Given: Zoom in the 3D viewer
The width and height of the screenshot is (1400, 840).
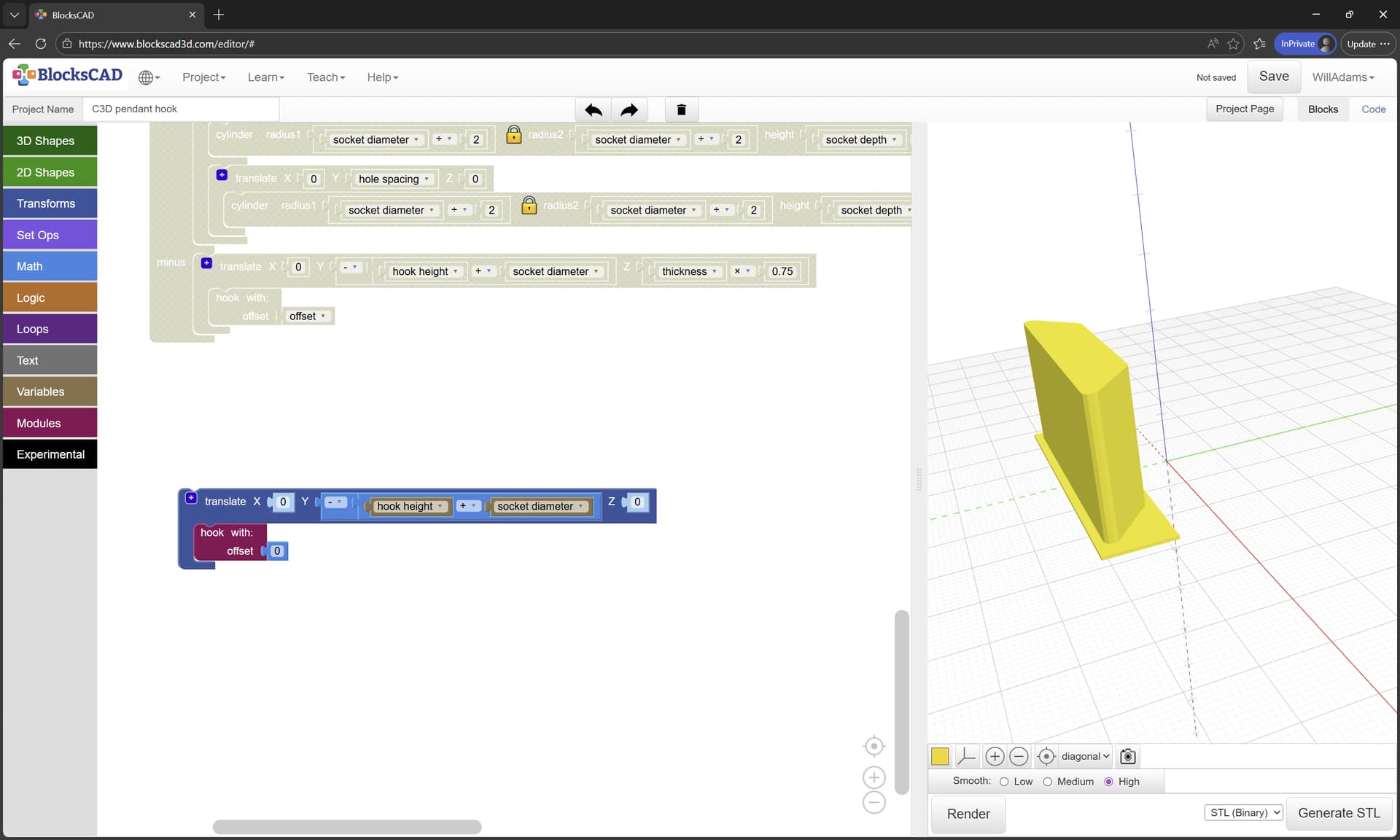Looking at the screenshot, I should (994, 756).
